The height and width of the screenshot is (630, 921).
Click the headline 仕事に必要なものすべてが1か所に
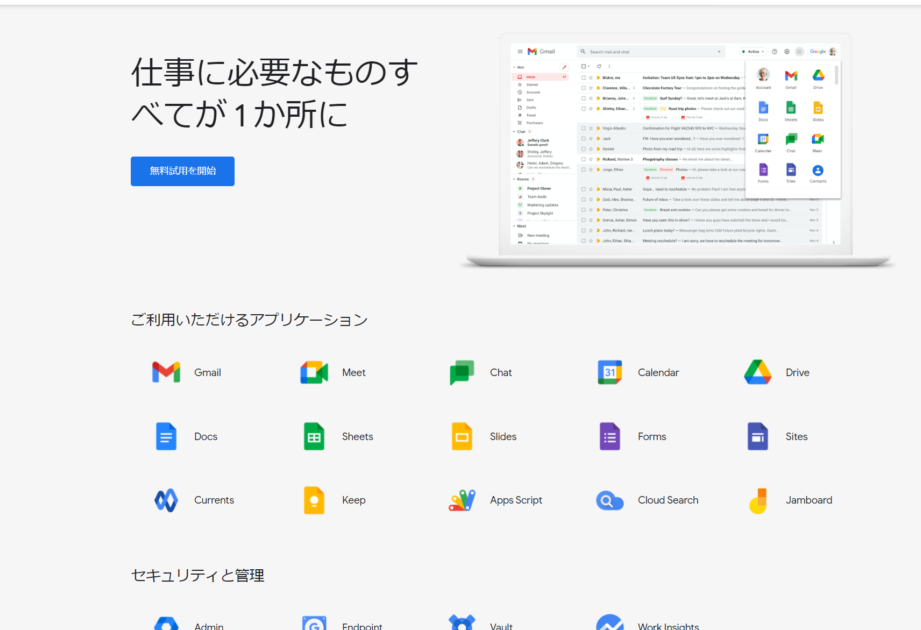[274, 93]
